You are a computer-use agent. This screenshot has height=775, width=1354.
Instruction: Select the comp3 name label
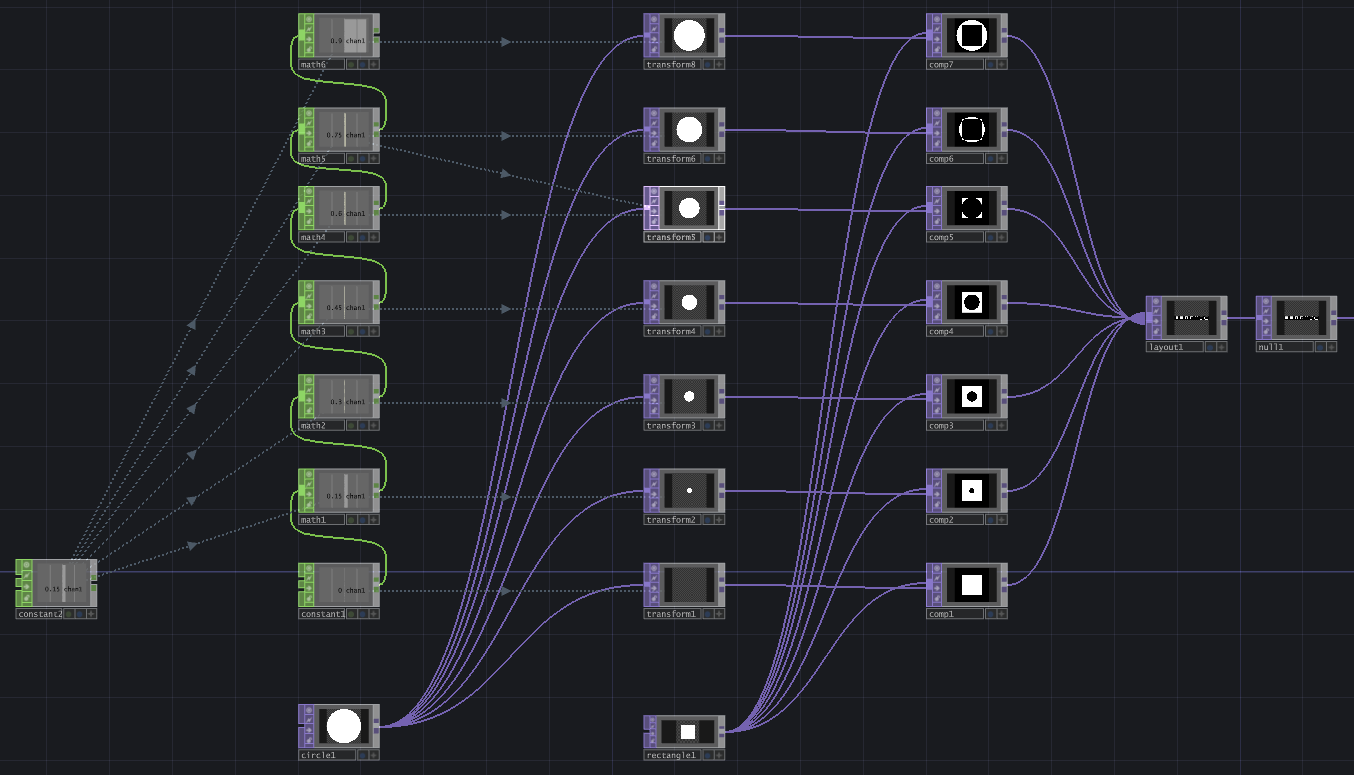tap(954, 425)
